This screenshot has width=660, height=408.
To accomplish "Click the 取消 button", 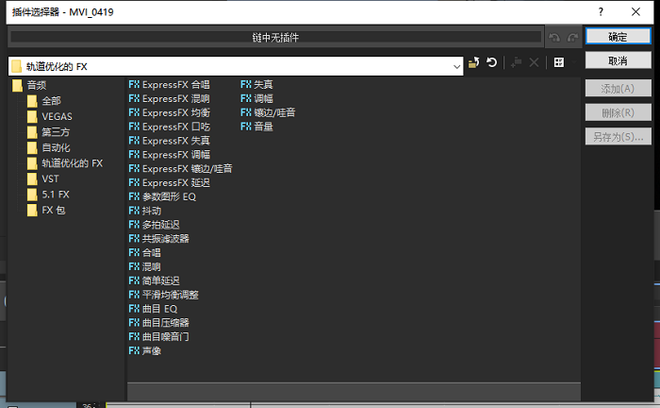I will (617, 61).
